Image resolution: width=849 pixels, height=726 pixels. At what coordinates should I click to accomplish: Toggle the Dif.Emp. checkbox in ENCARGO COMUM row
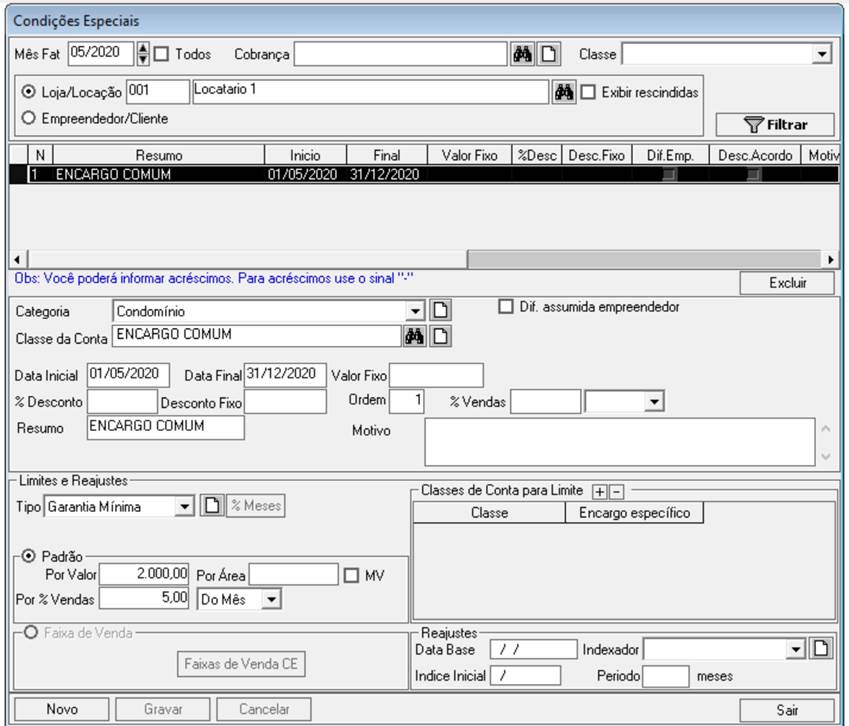click(670, 174)
